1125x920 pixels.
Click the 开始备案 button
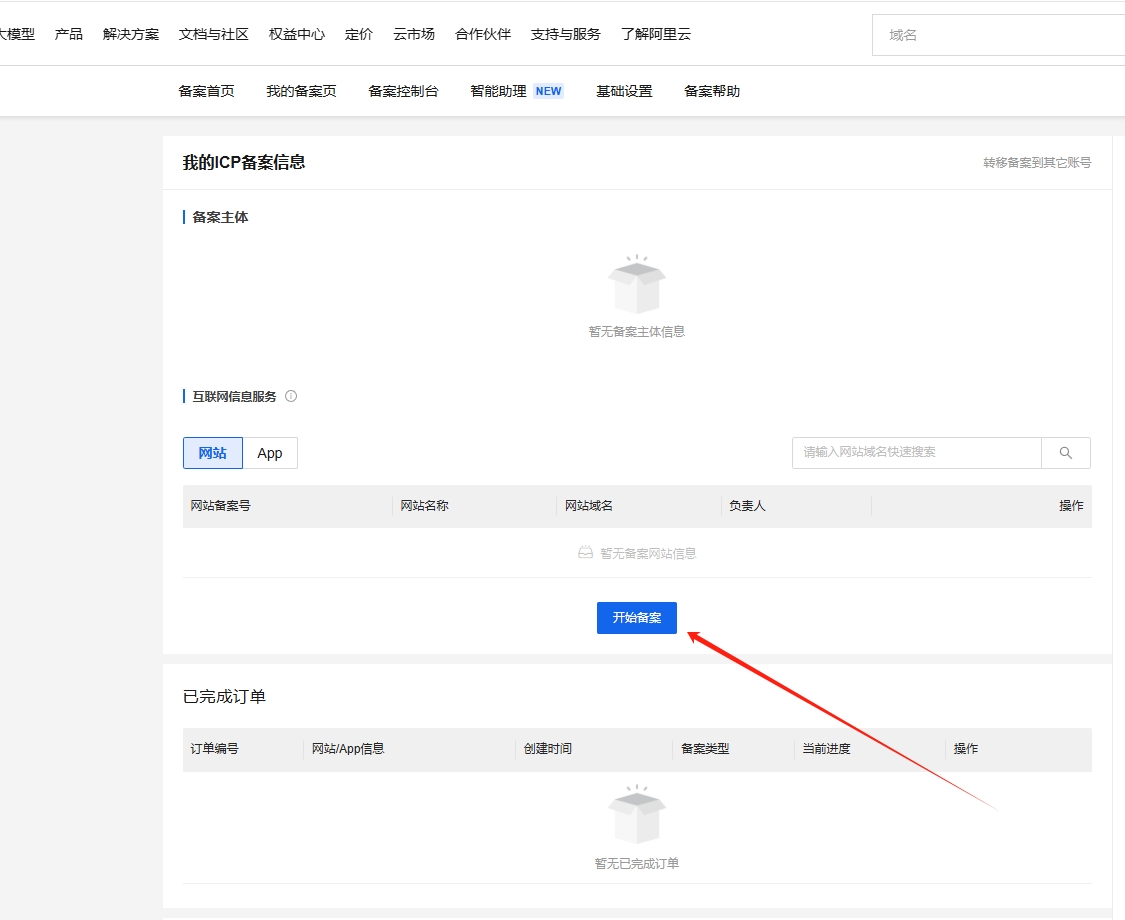[x=636, y=617]
